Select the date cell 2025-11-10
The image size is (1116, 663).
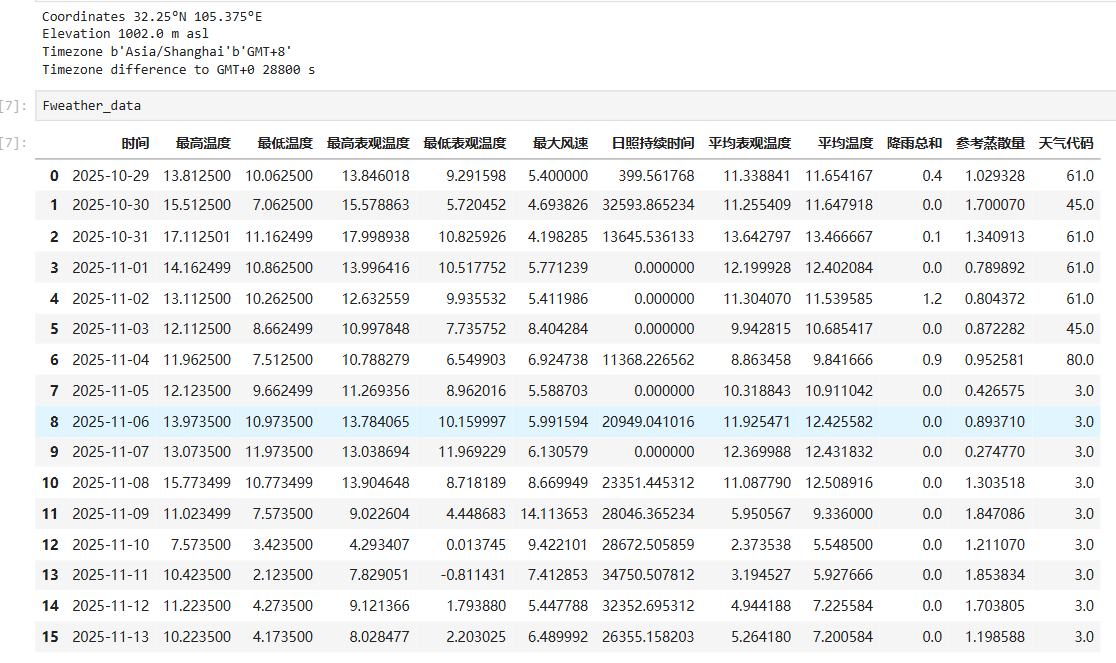pyautogui.click(x=111, y=545)
